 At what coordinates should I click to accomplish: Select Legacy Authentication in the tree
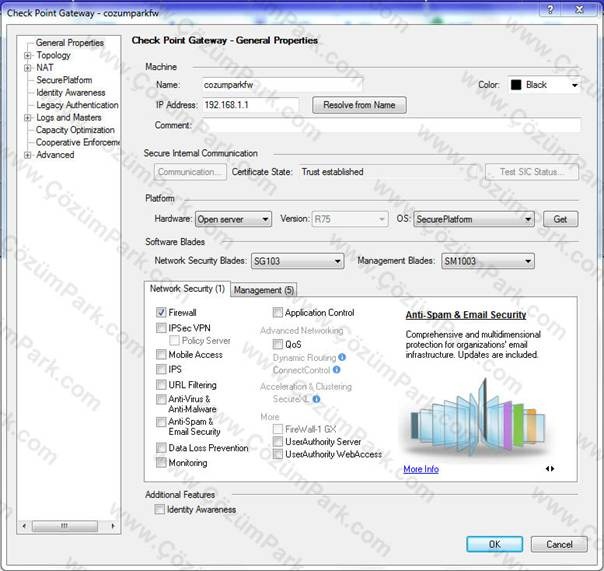point(77,105)
